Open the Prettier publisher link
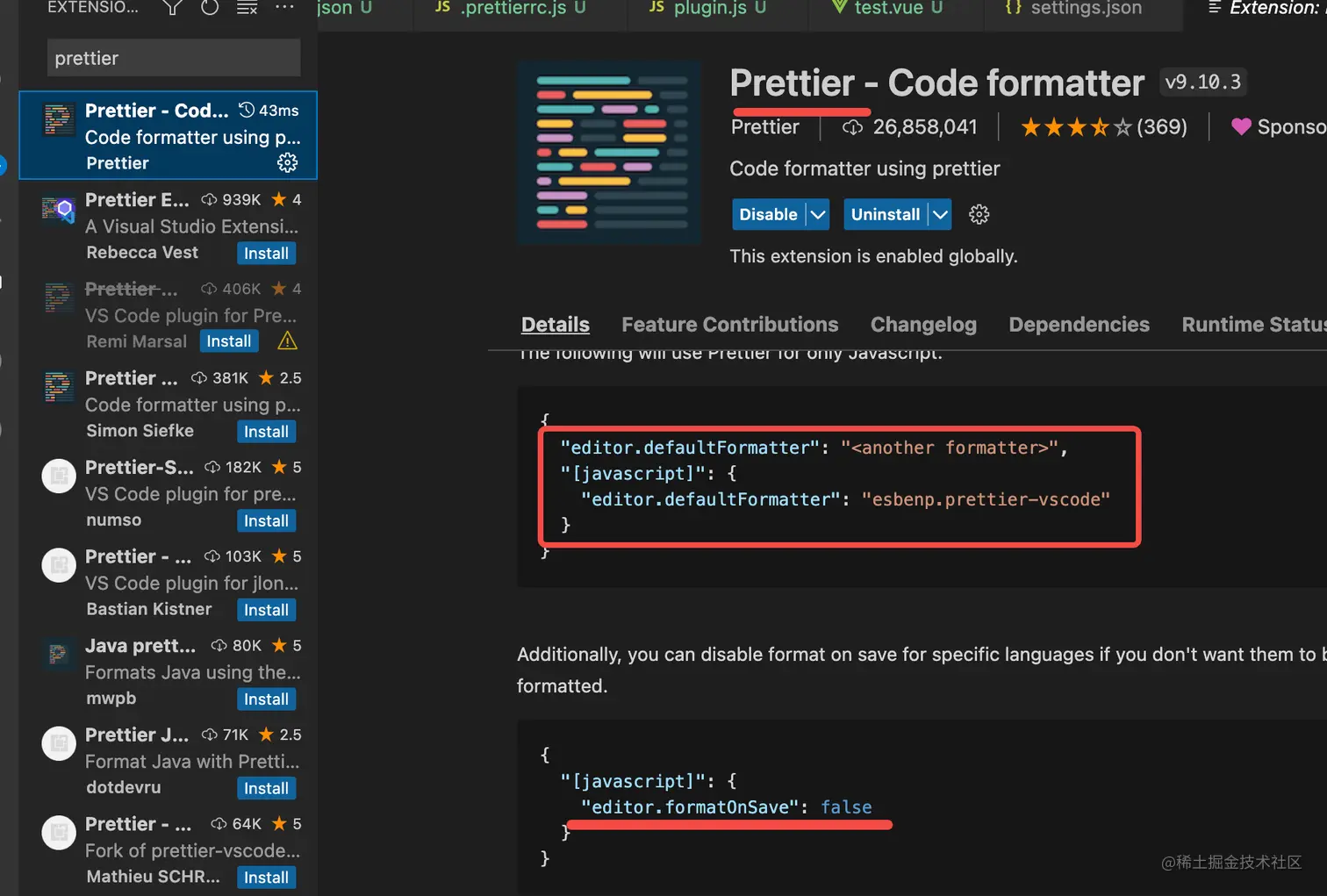This screenshot has width=1327, height=896. pyautogui.click(x=765, y=127)
